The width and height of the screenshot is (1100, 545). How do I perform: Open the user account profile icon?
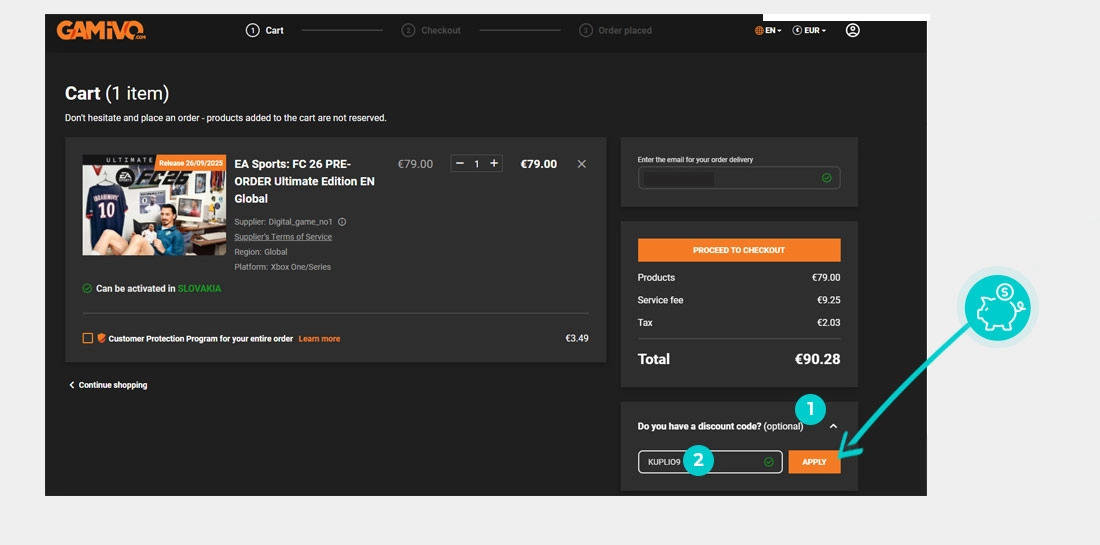(852, 30)
